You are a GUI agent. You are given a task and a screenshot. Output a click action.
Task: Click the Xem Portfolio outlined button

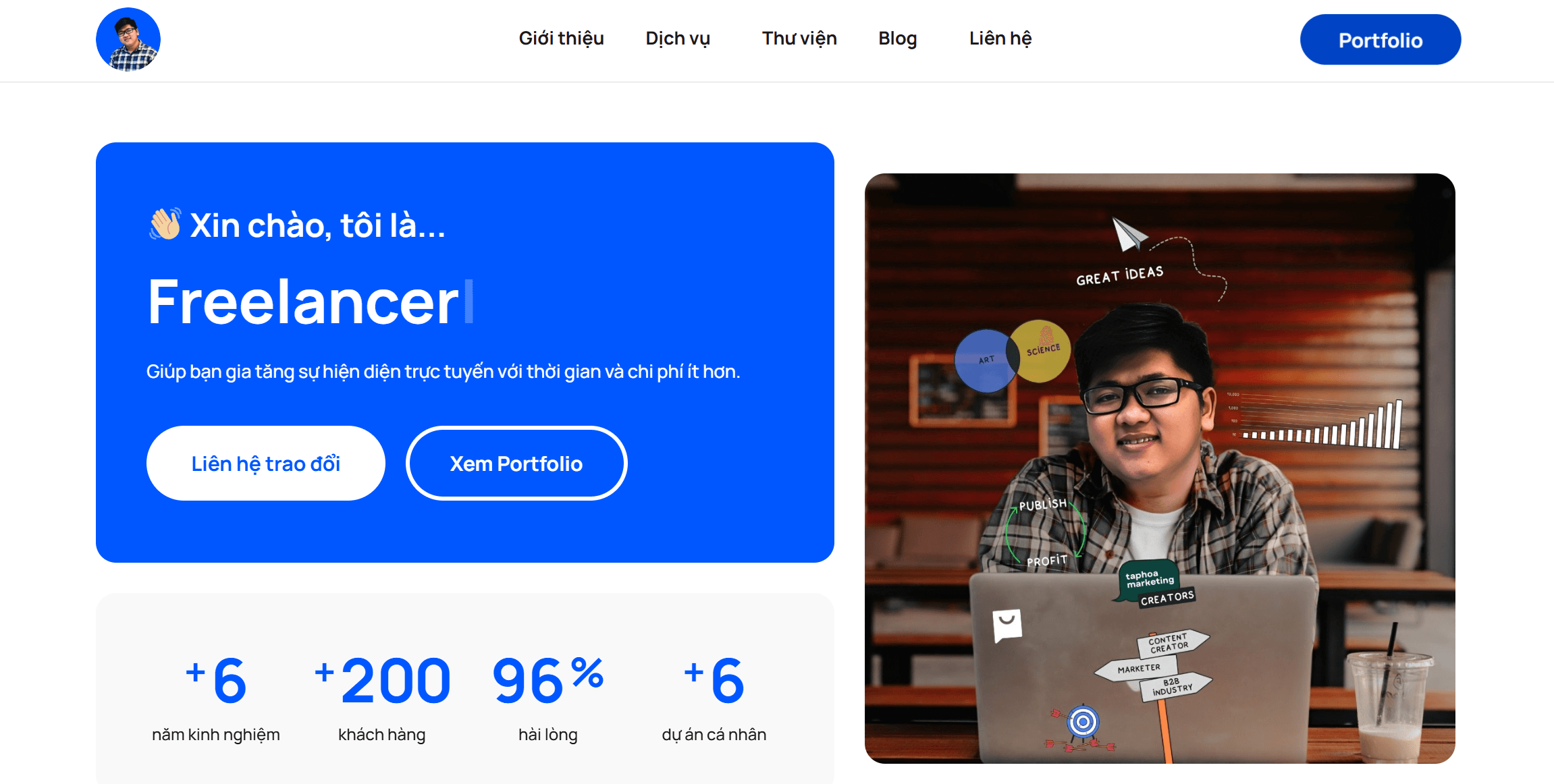pyautogui.click(x=516, y=464)
